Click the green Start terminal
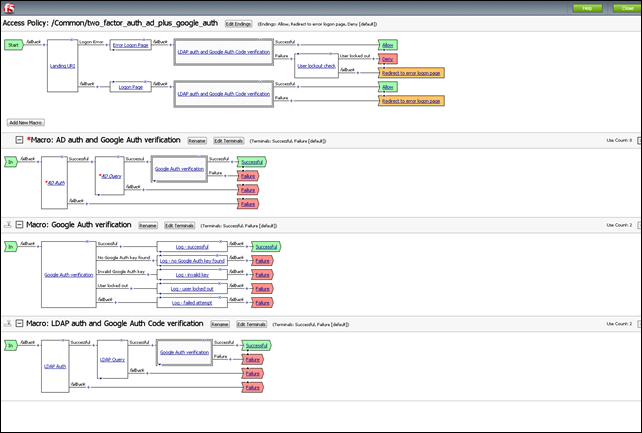Image resolution: width=642 pixels, height=433 pixels. [14, 45]
